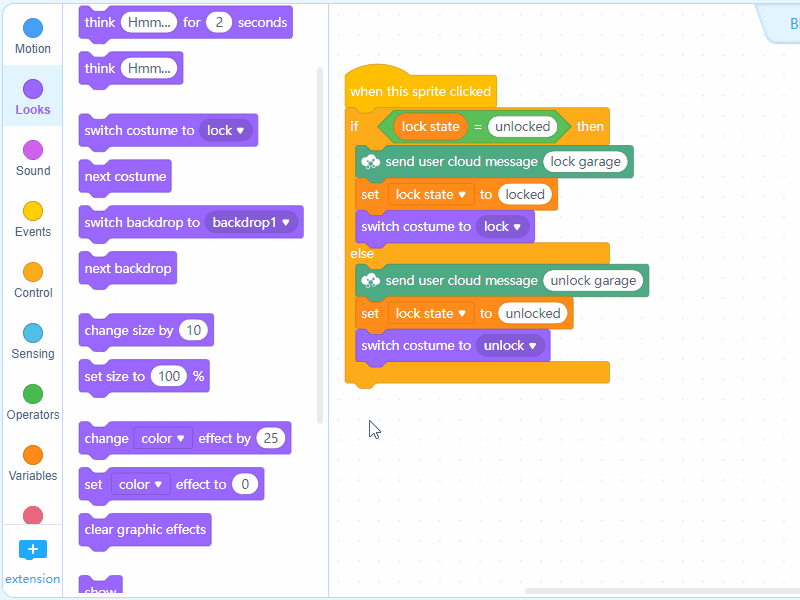Screen dimensions: 800x600
Task: Select the orange Variables category
Action: 33,456
